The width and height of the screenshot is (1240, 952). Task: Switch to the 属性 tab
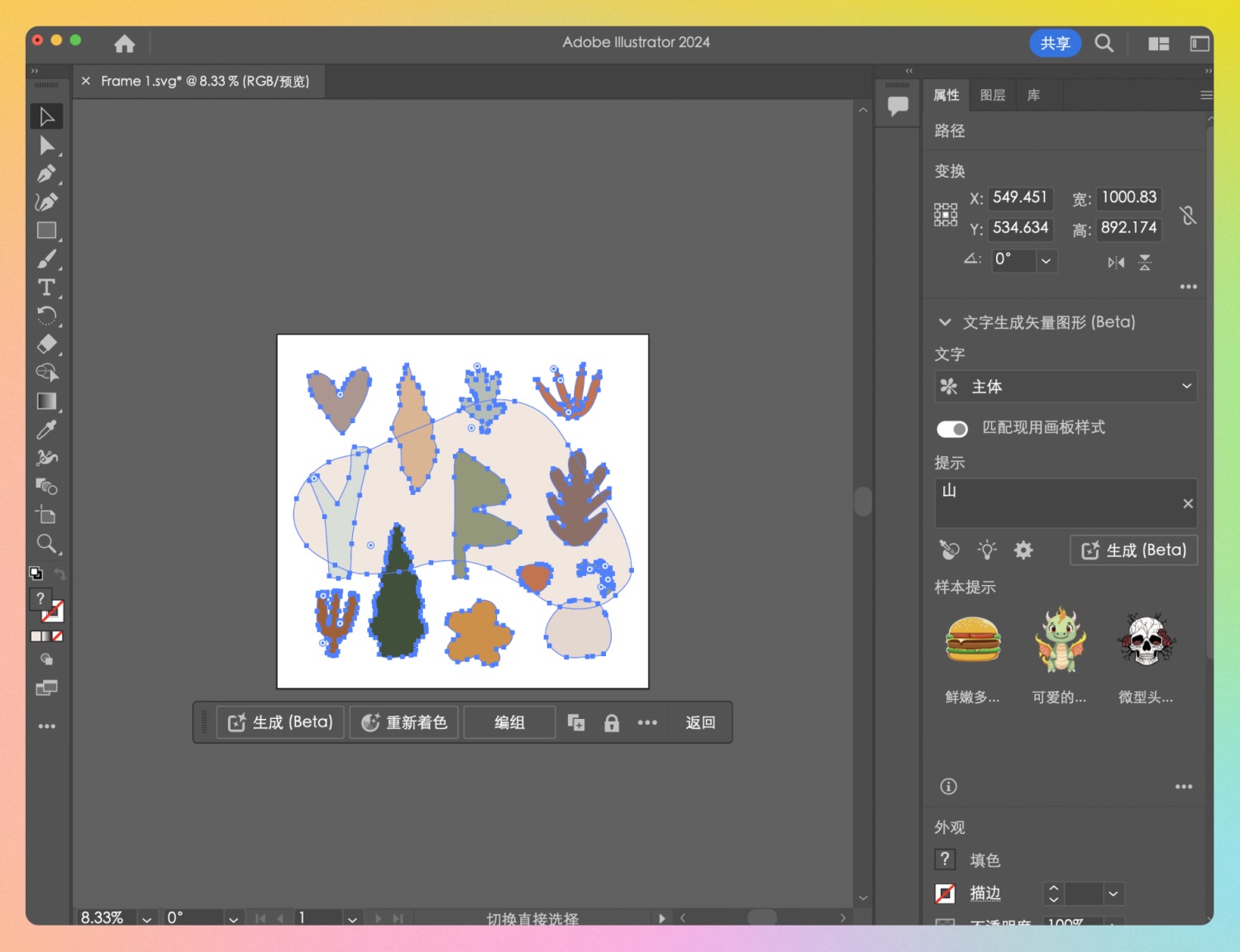(947, 95)
